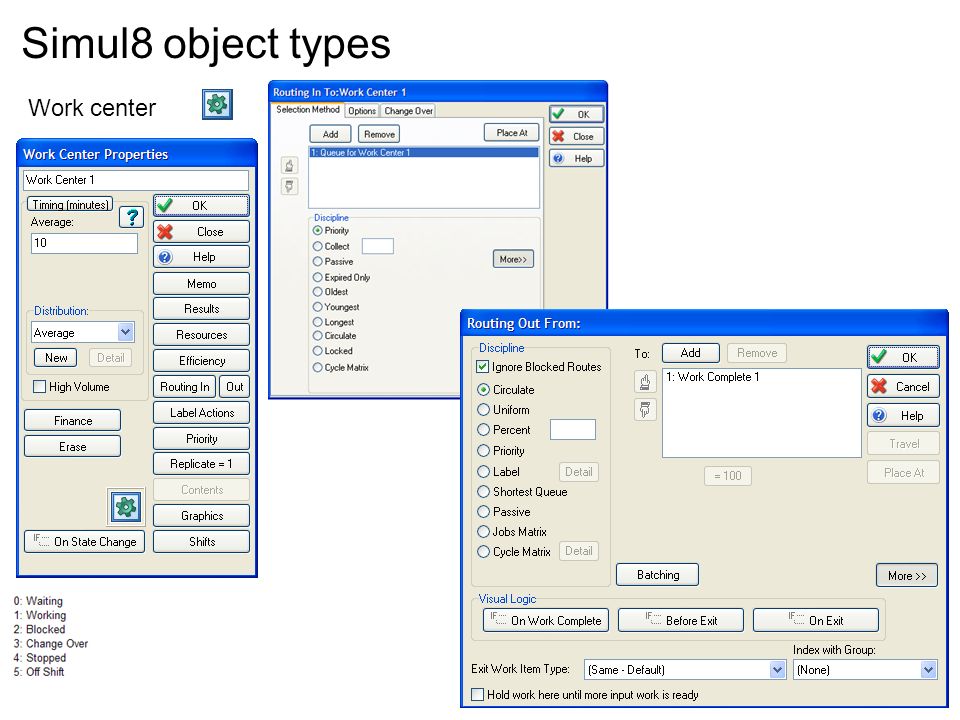The image size is (960, 720).
Task: Click the Timing (minutes) button
Action: tap(70, 204)
